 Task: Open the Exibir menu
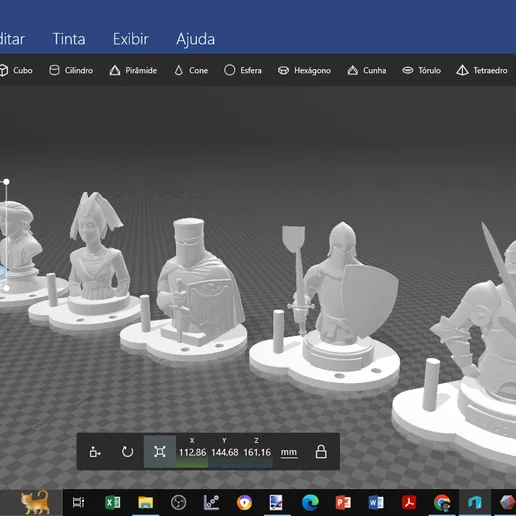coord(131,39)
